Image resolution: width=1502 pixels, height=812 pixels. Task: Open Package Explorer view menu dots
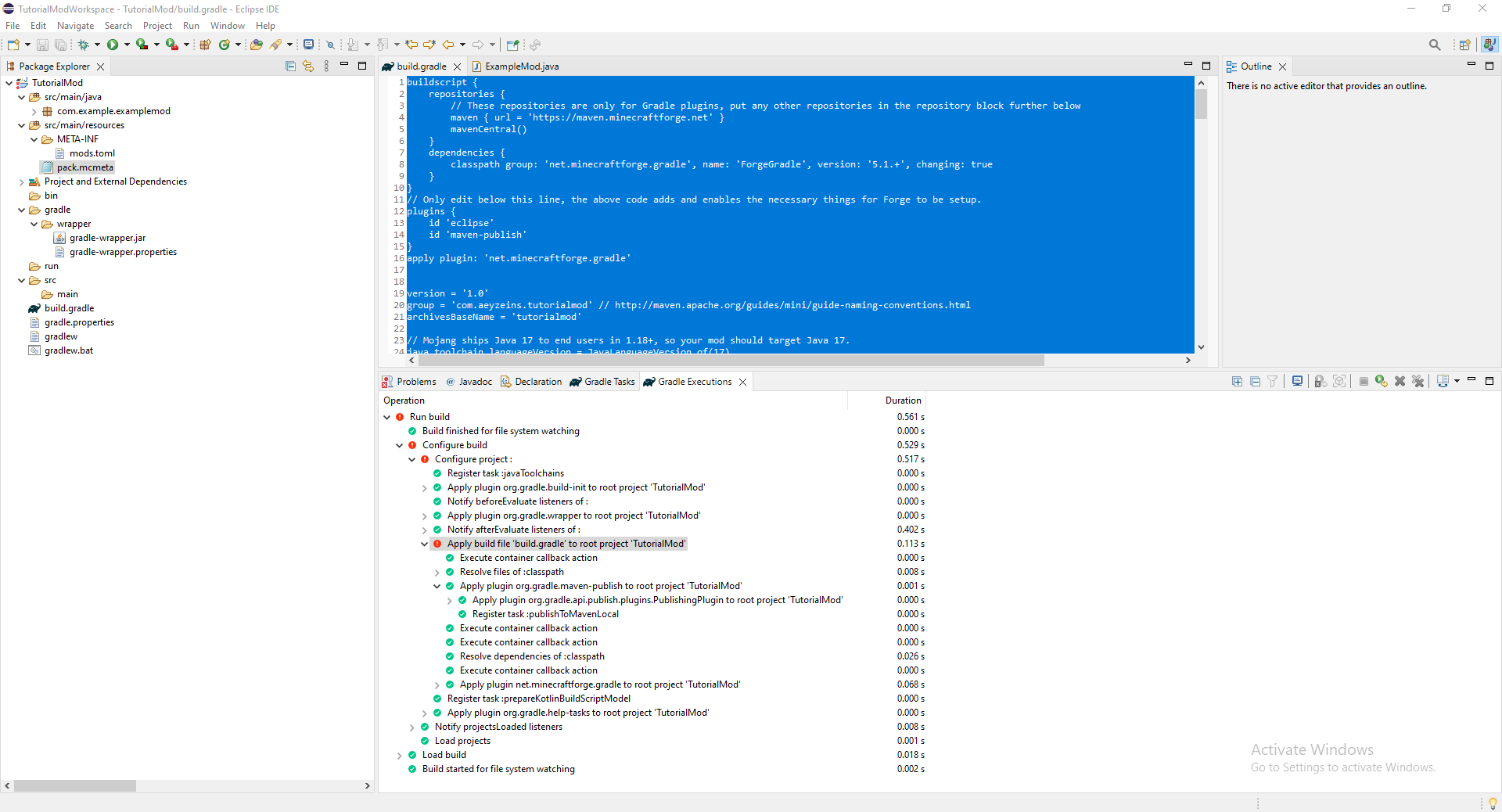326,66
